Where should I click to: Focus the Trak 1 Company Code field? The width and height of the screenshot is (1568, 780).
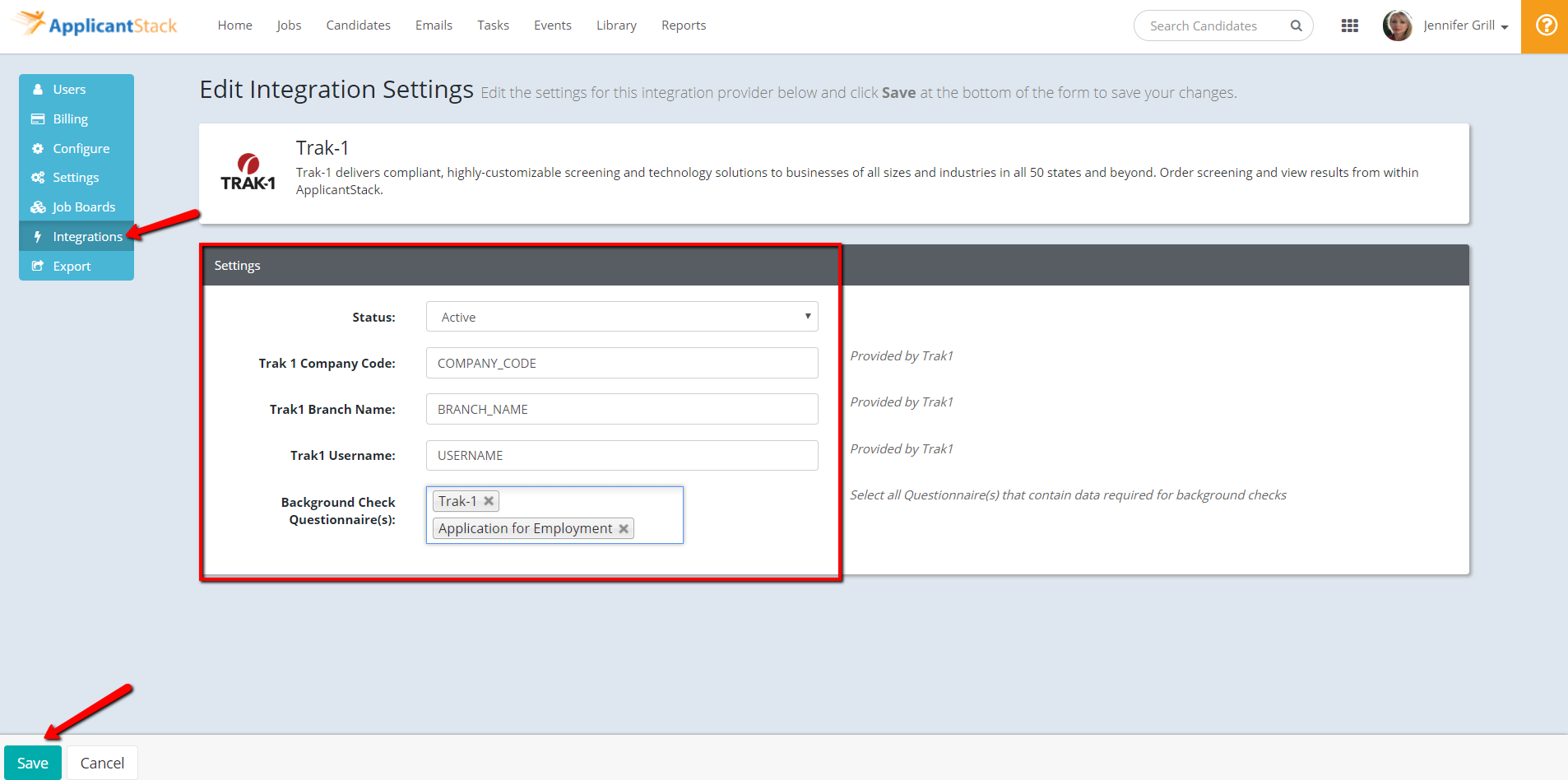[621, 363]
